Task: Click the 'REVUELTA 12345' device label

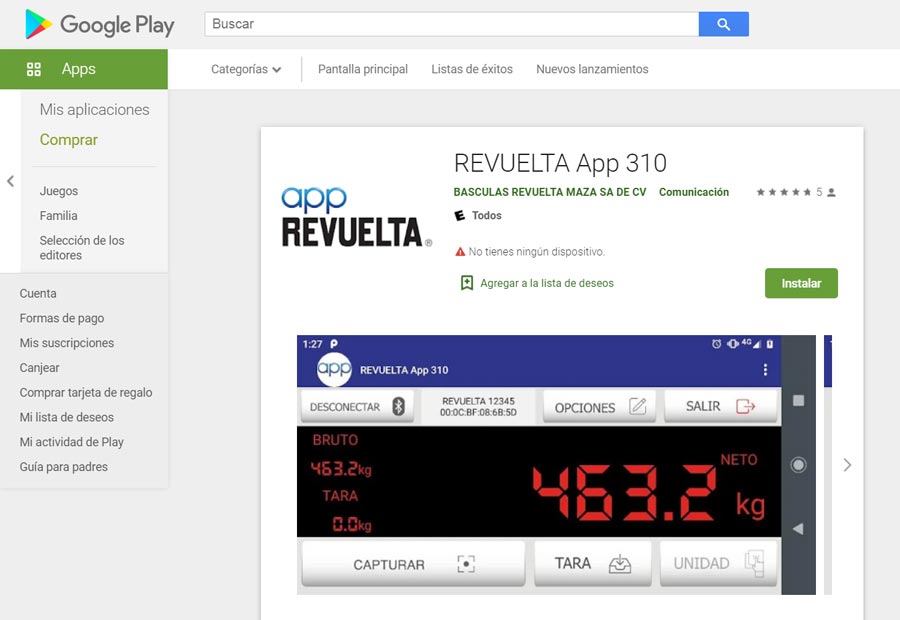Action: coord(478,401)
